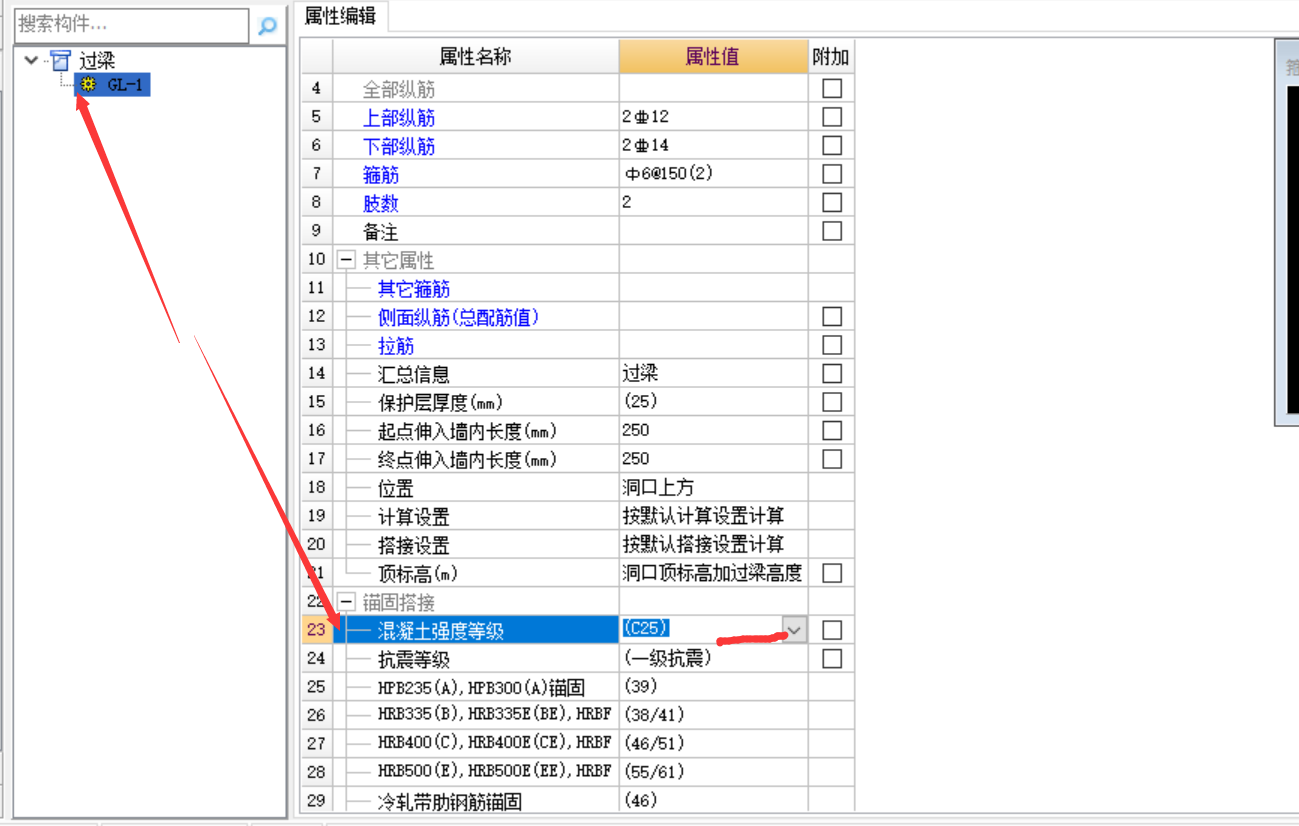Check the 附加 box for 全部纵筋
The width and height of the screenshot is (1299, 826).
click(x=832, y=89)
